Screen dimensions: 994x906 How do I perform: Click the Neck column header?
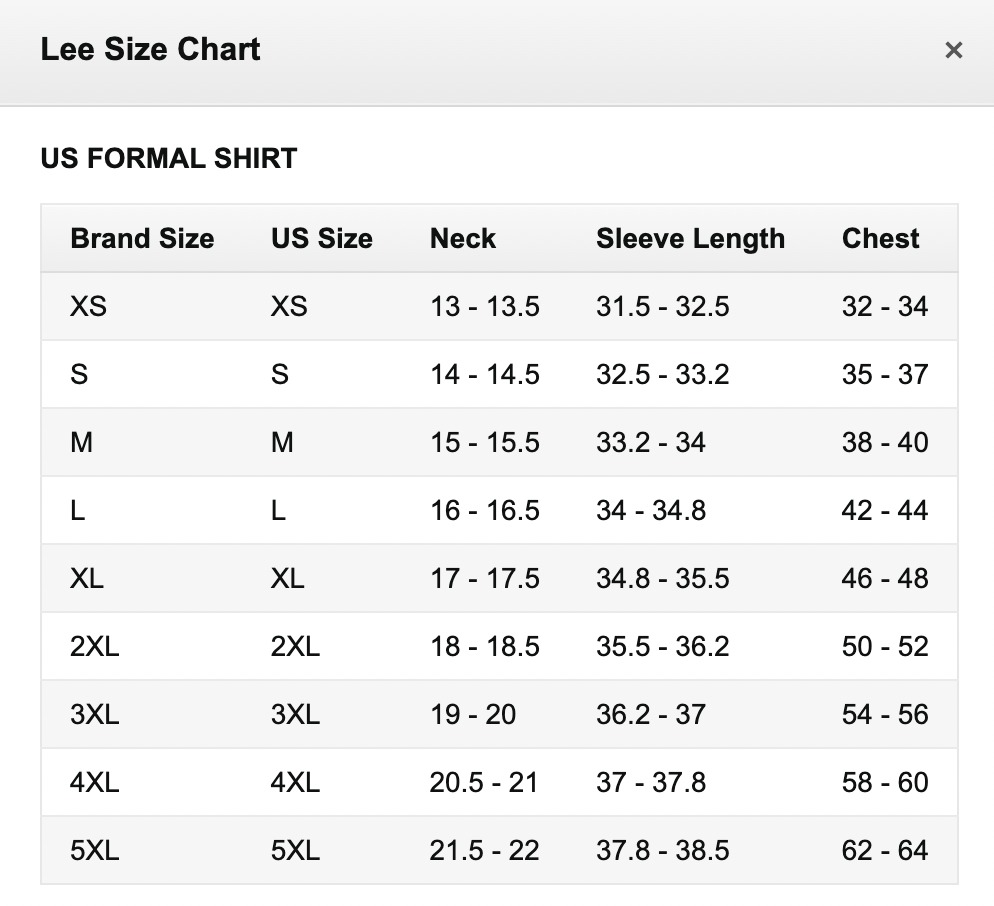463,239
